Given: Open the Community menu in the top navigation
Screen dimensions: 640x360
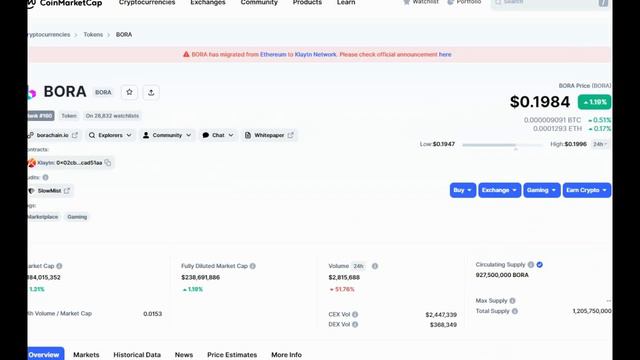Looking at the screenshot, I should [x=259, y=2].
